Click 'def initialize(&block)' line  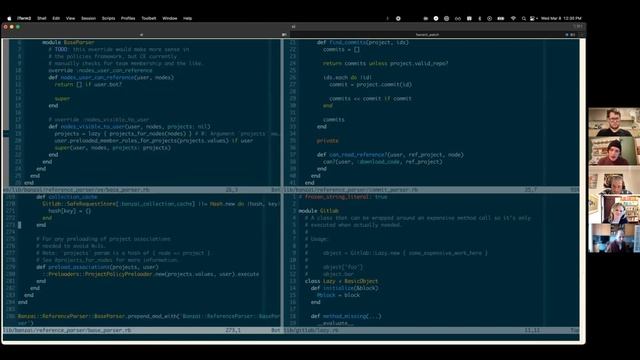pyautogui.click(x=344, y=288)
